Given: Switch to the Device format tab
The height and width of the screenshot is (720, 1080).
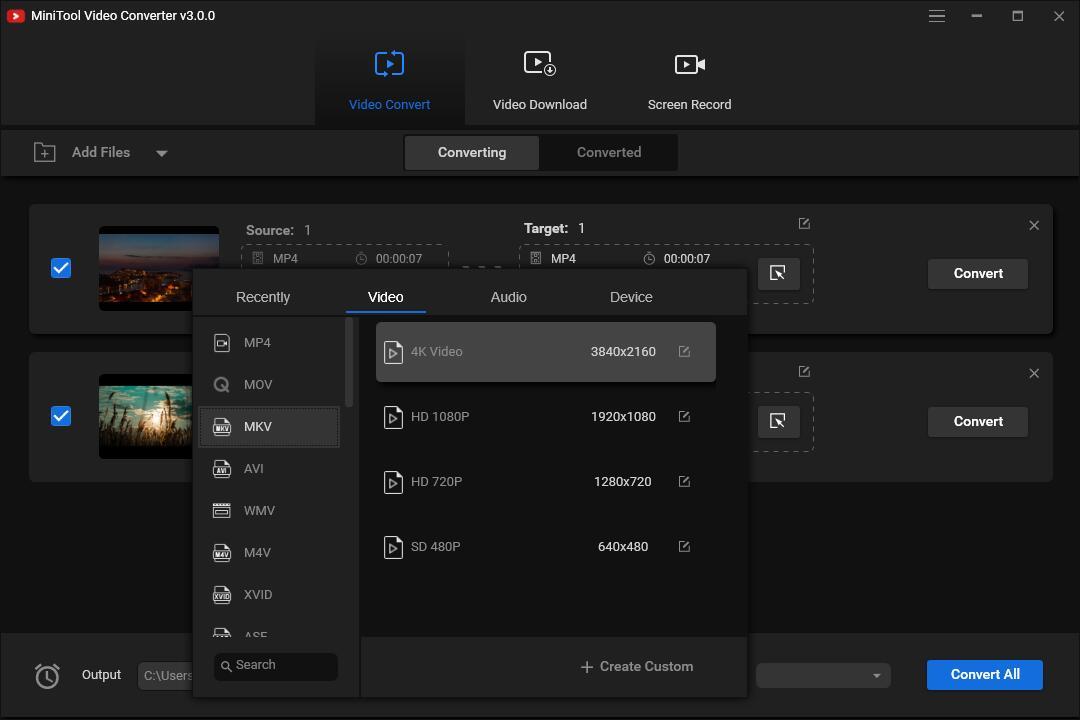Looking at the screenshot, I should pos(631,297).
